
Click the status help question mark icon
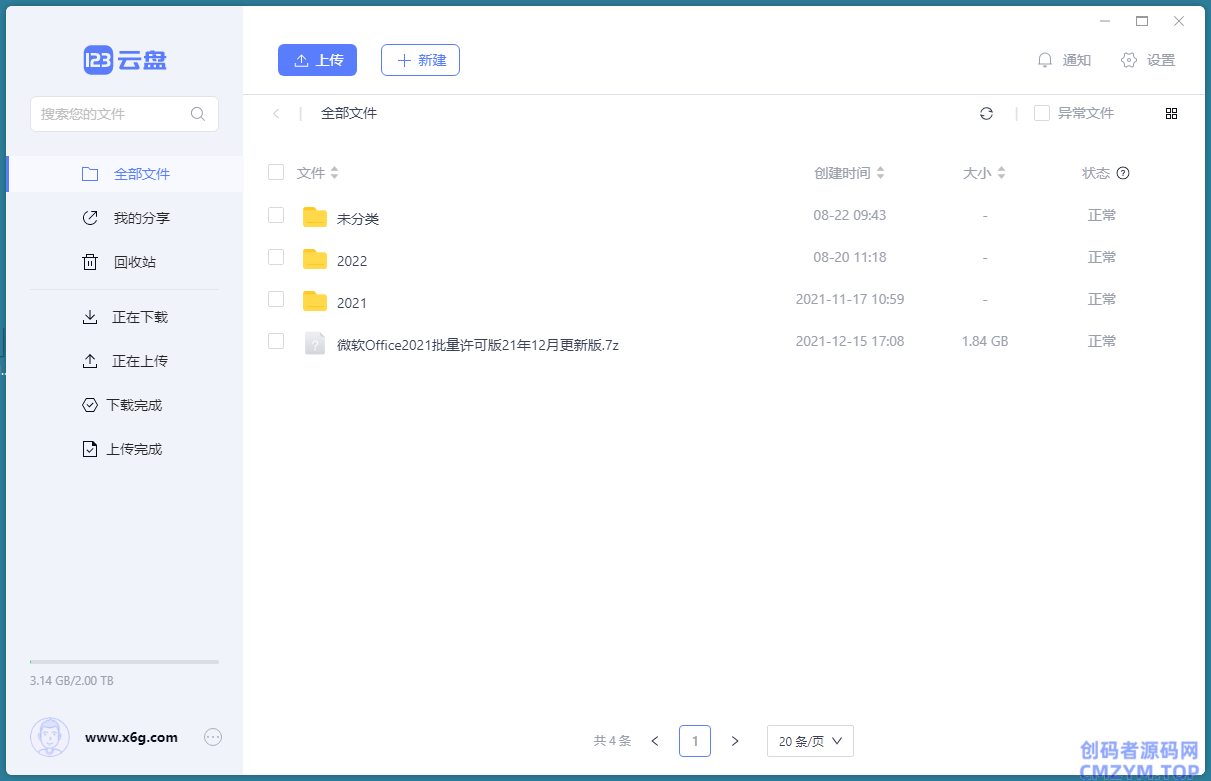(x=1123, y=173)
